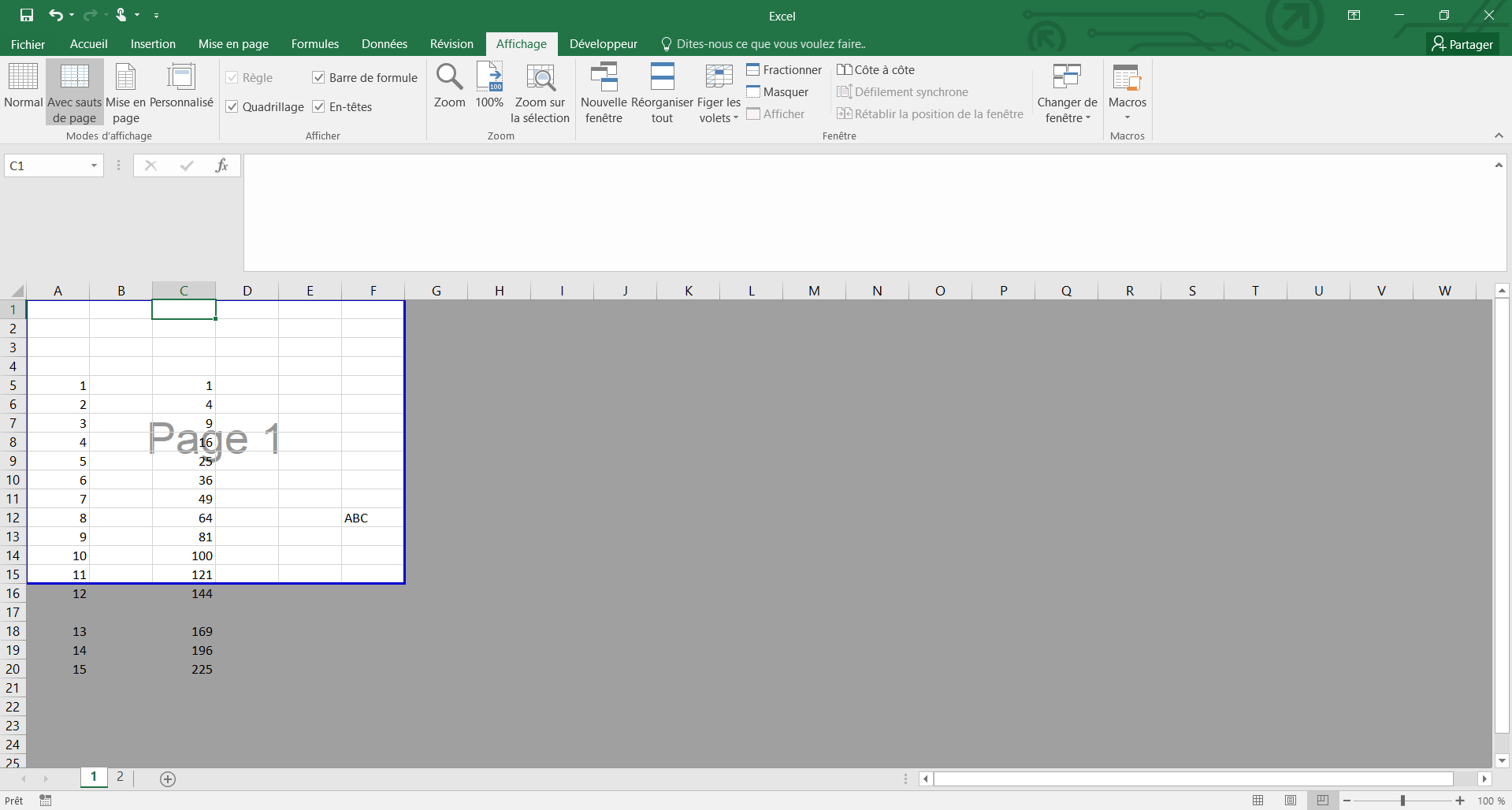Select column C header

(184, 291)
